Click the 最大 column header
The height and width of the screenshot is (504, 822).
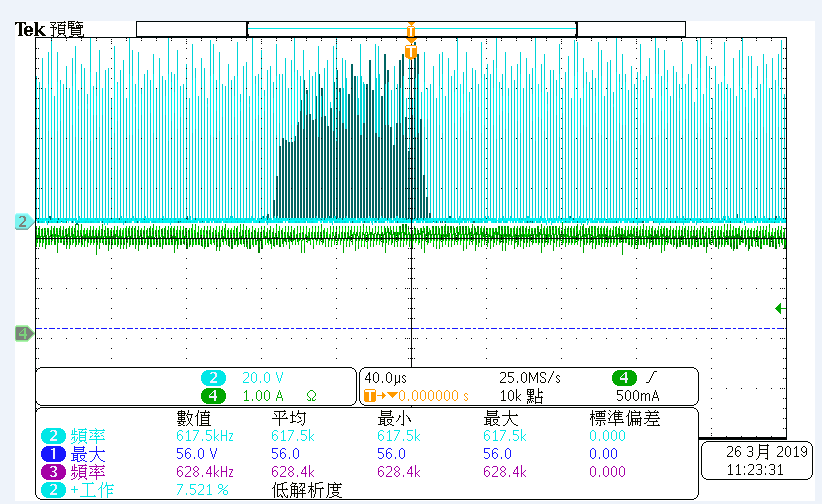[x=501, y=419]
